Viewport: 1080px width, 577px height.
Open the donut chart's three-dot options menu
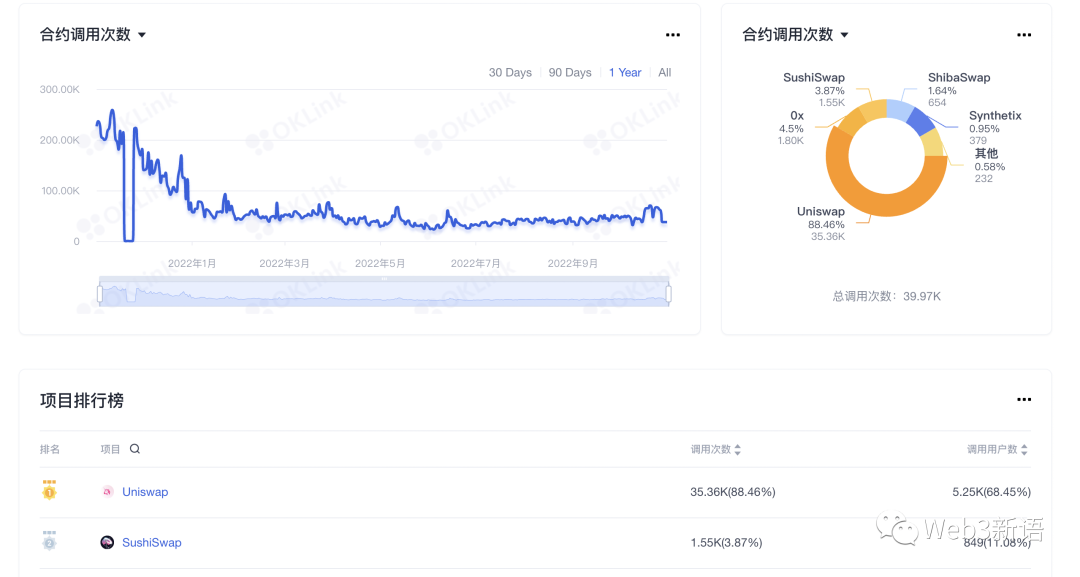coord(1024,35)
